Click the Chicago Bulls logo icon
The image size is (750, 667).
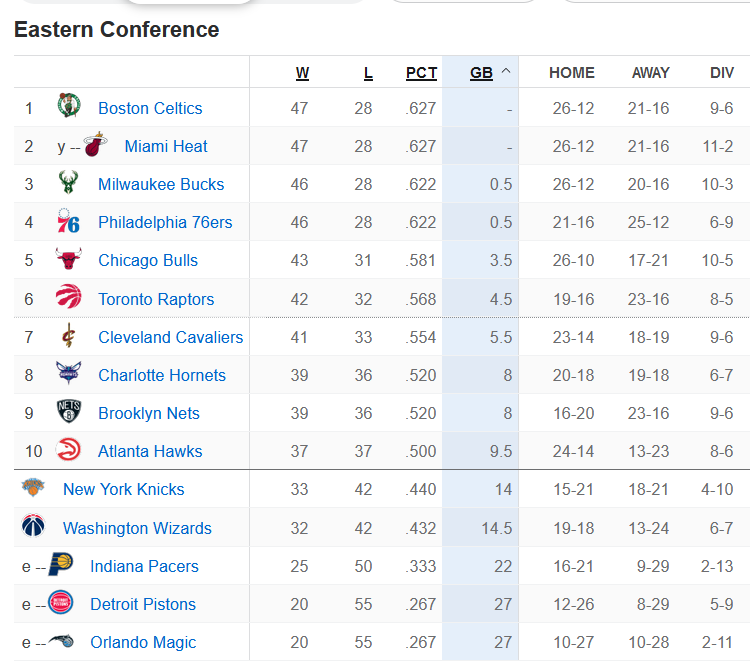pos(68,258)
